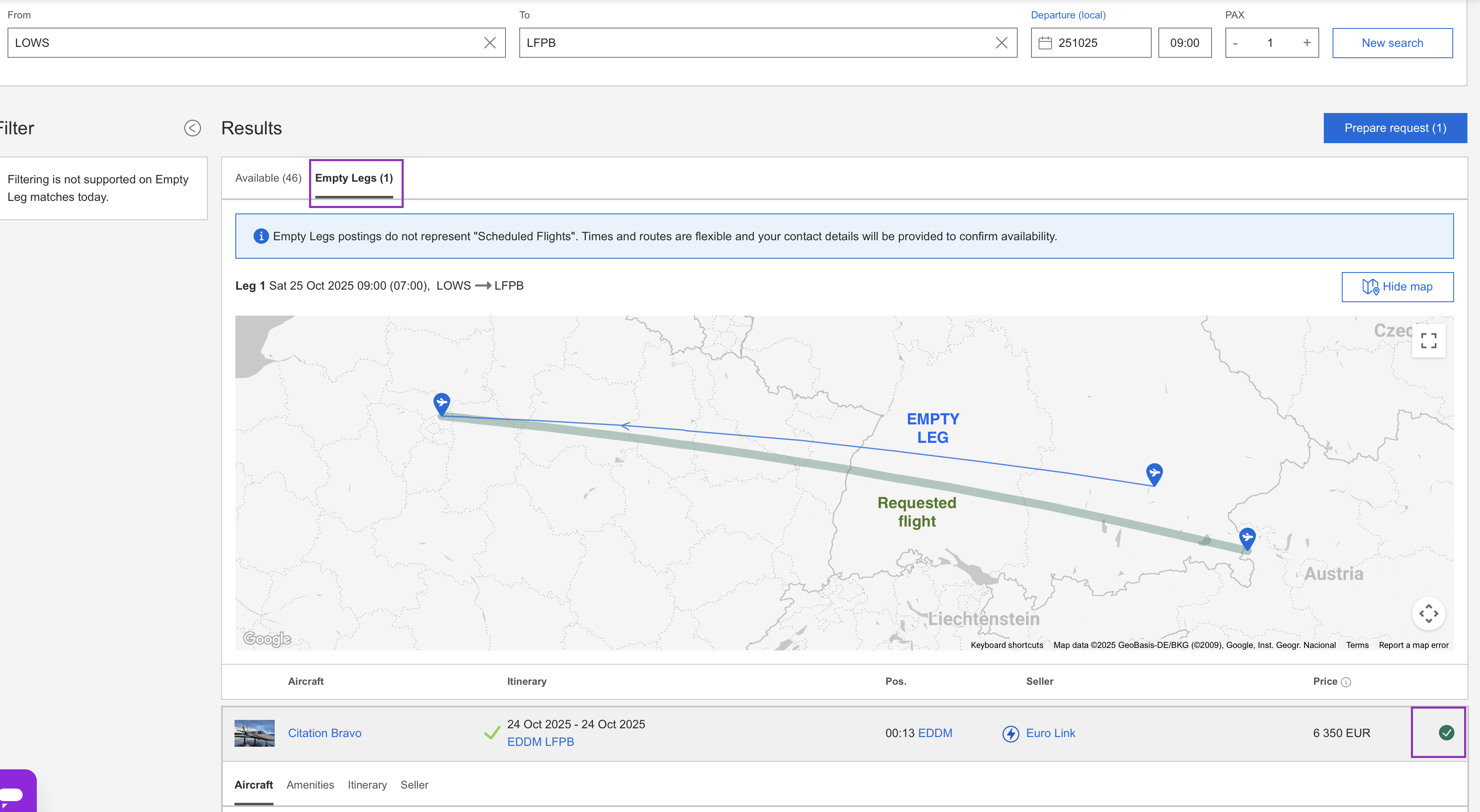The height and width of the screenshot is (812, 1480).
Task: Click the Citation Bravo thumbnail image
Action: point(255,733)
